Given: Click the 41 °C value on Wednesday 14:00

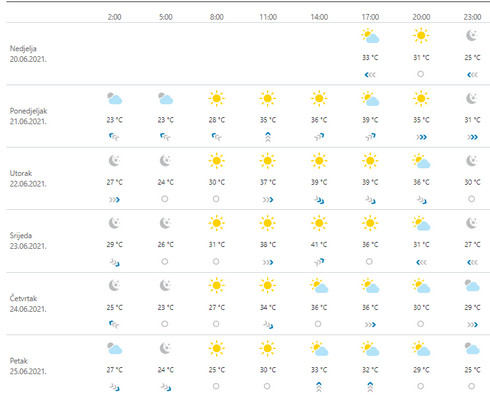Looking at the screenshot, I should [319, 245].
